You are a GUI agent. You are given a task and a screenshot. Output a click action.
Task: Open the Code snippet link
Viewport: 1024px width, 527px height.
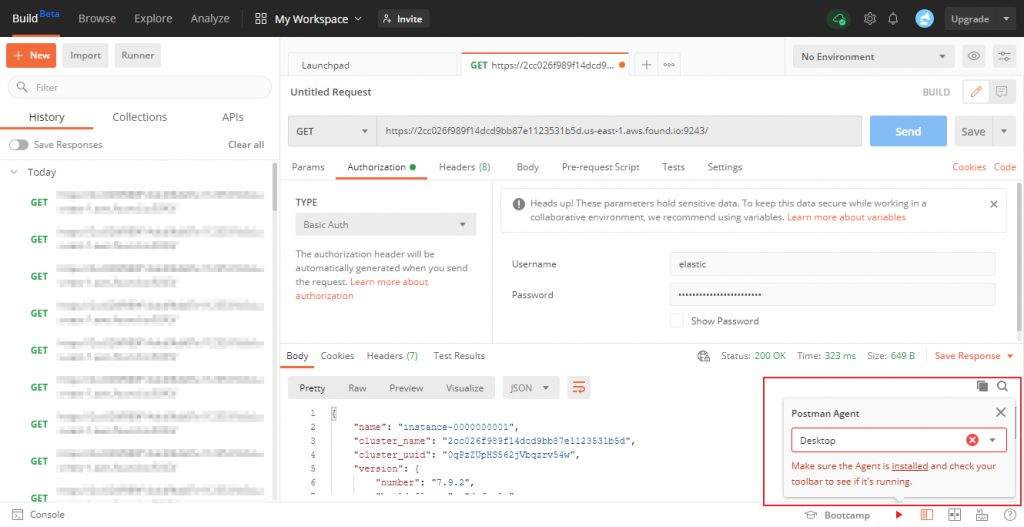coord(1004,167)
